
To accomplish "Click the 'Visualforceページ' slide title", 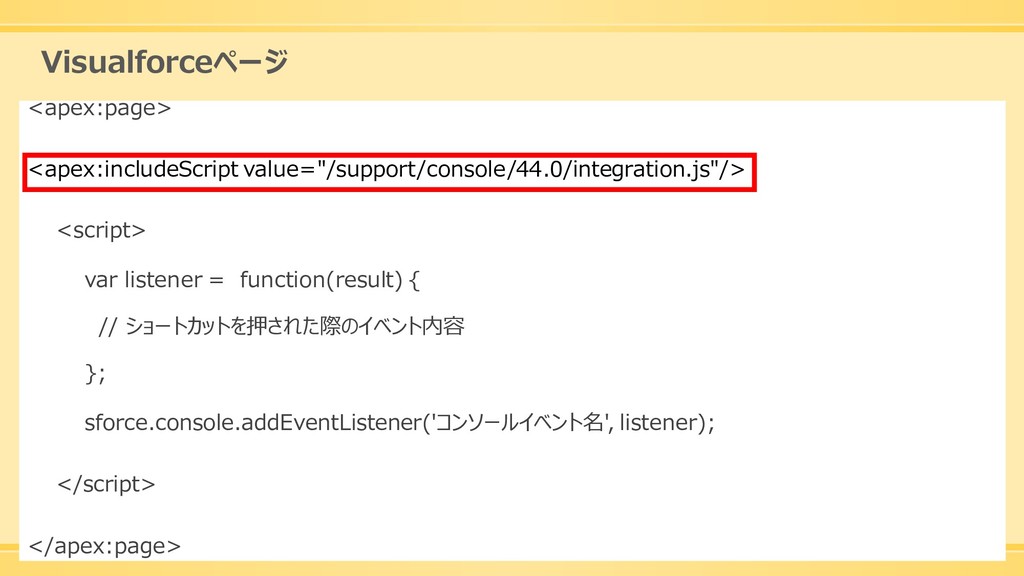I will click(165, 62).
